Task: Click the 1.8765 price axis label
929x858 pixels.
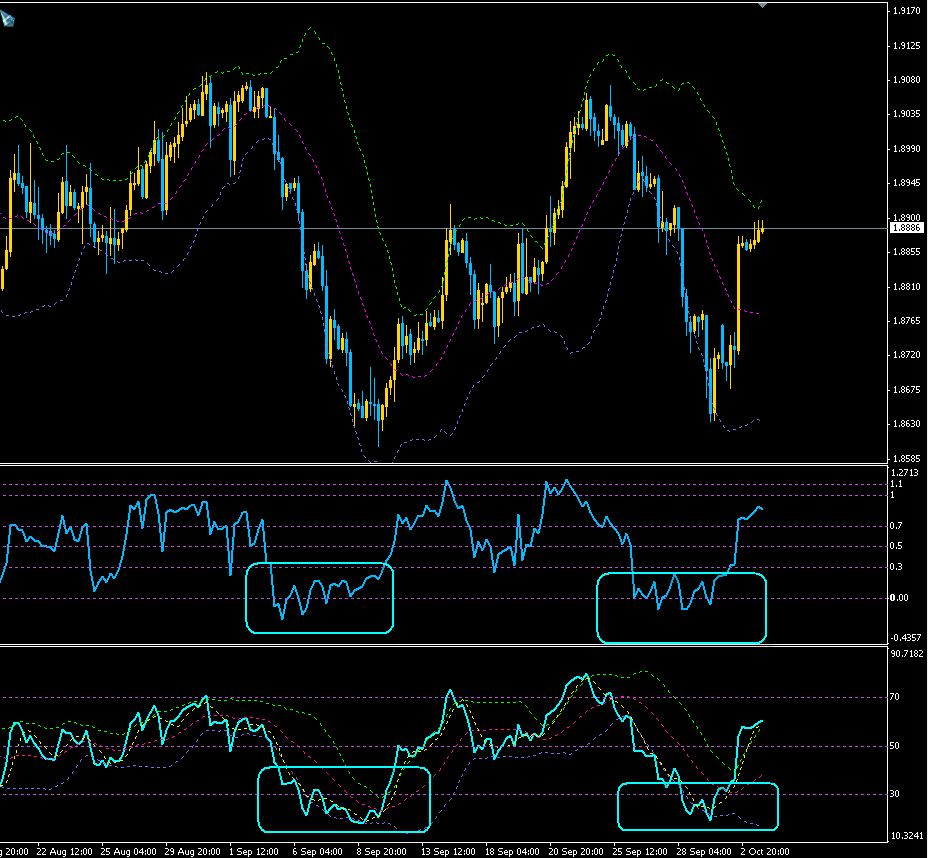Action: pos(906,321)
